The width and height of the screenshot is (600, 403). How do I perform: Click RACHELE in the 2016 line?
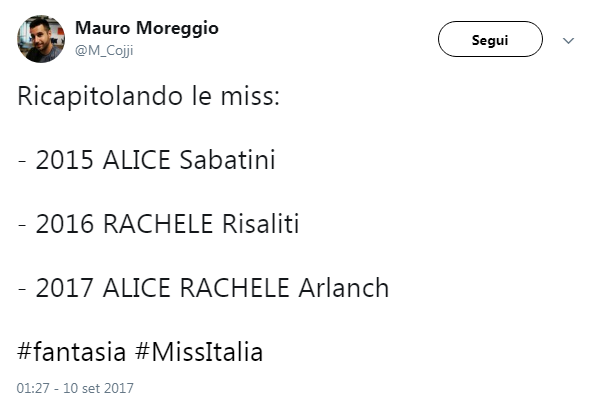click(154, 224)
